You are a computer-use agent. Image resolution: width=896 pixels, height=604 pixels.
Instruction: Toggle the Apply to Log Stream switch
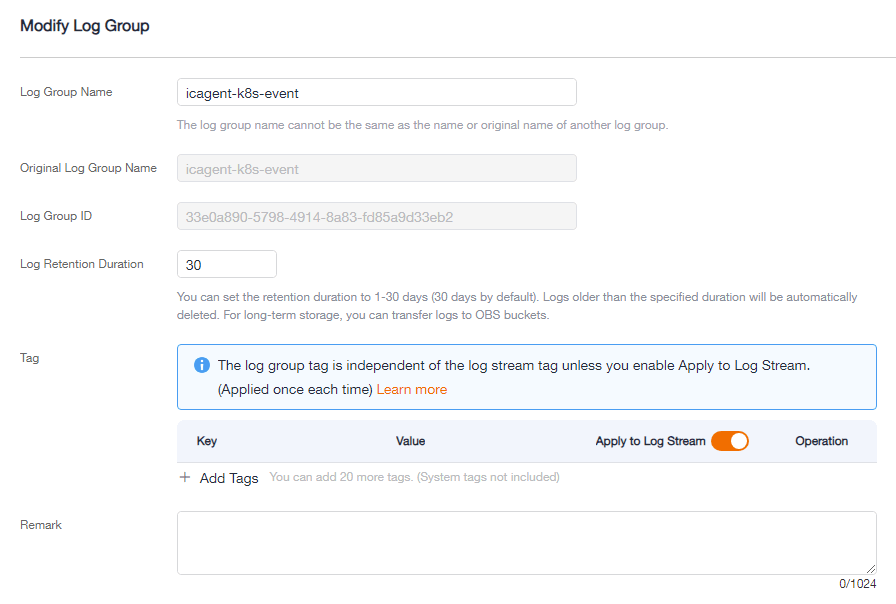pos(730,441)
